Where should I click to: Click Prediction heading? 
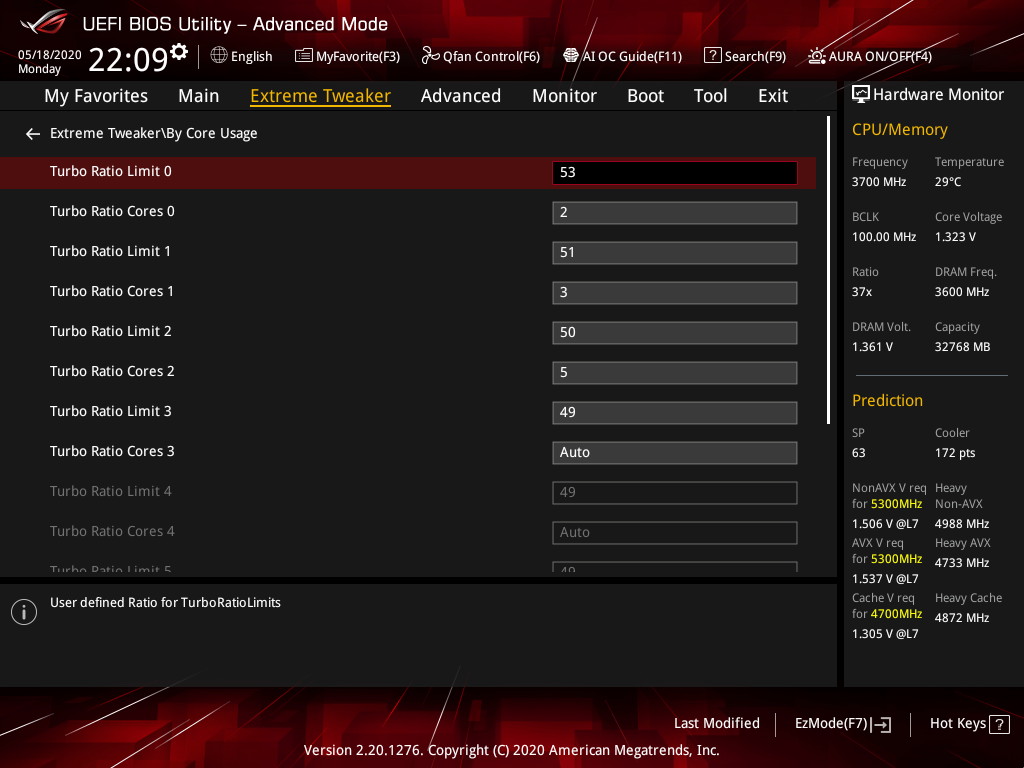point(887,400)
